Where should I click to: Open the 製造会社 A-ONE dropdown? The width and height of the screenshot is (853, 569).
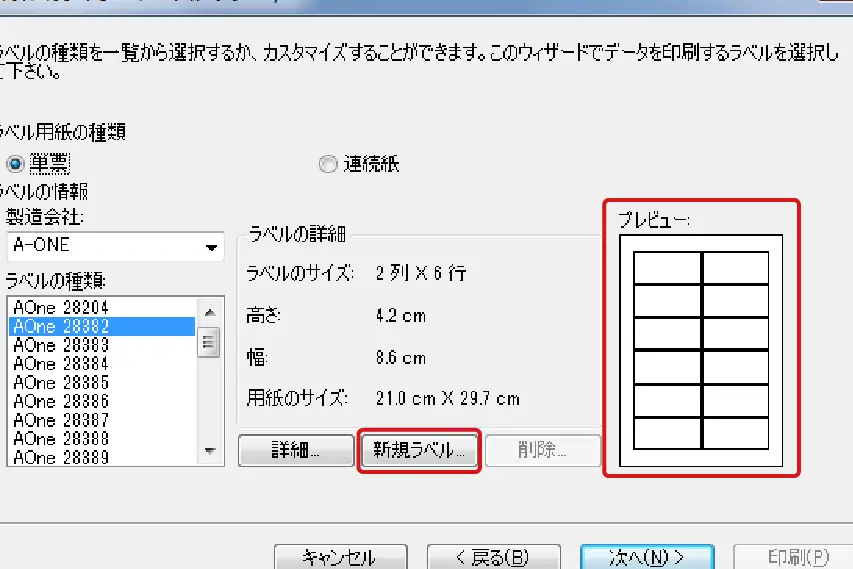click(x=211, y=246)
